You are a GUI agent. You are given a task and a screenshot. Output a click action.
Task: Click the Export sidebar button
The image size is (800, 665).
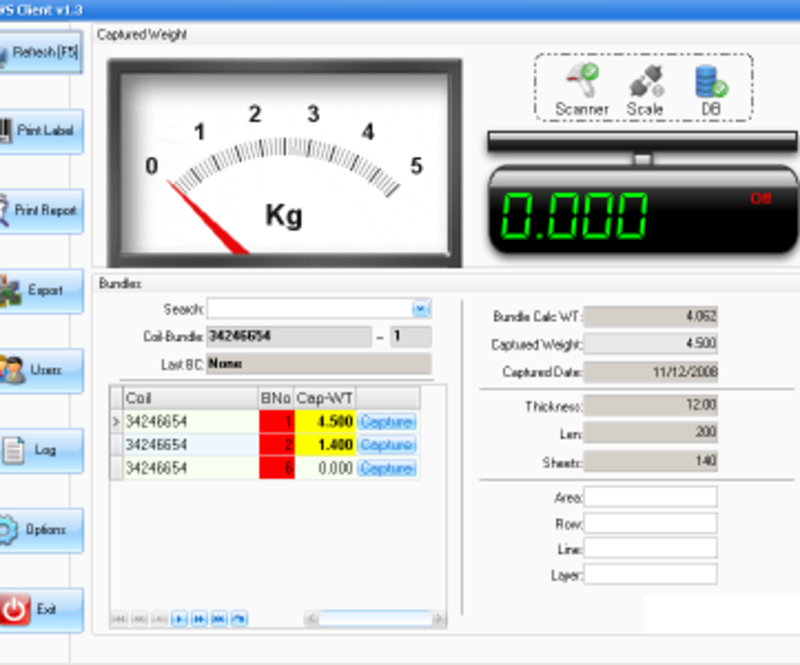click(x=41, y=290)
